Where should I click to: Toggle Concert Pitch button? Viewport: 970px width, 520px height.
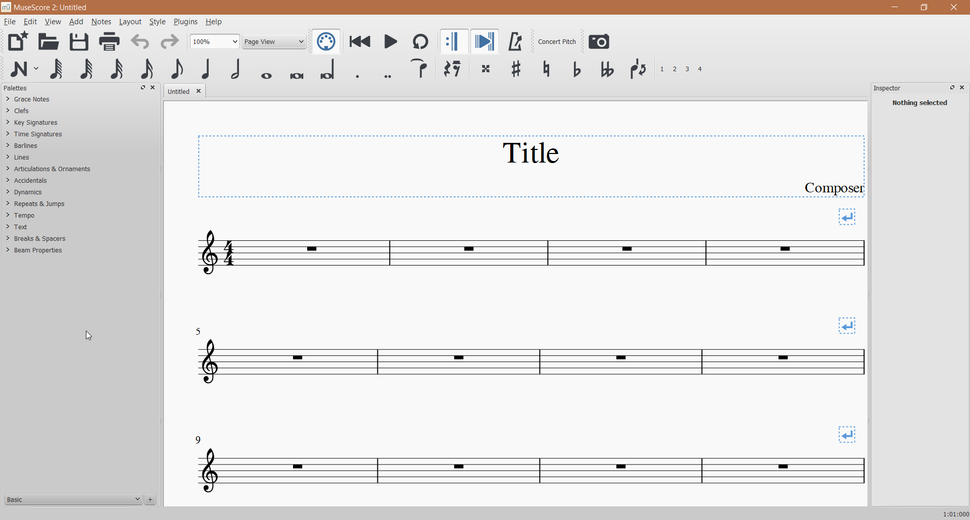[557, 41]
